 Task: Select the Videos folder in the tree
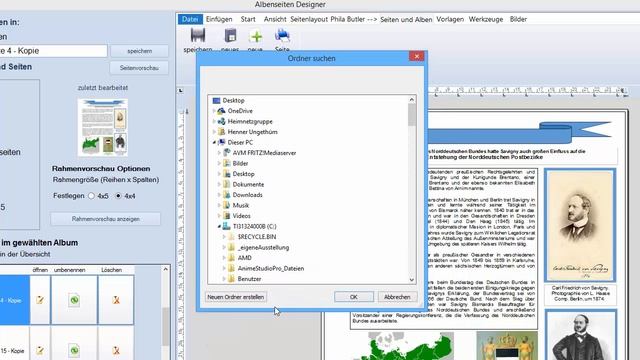tap(241, 216)
